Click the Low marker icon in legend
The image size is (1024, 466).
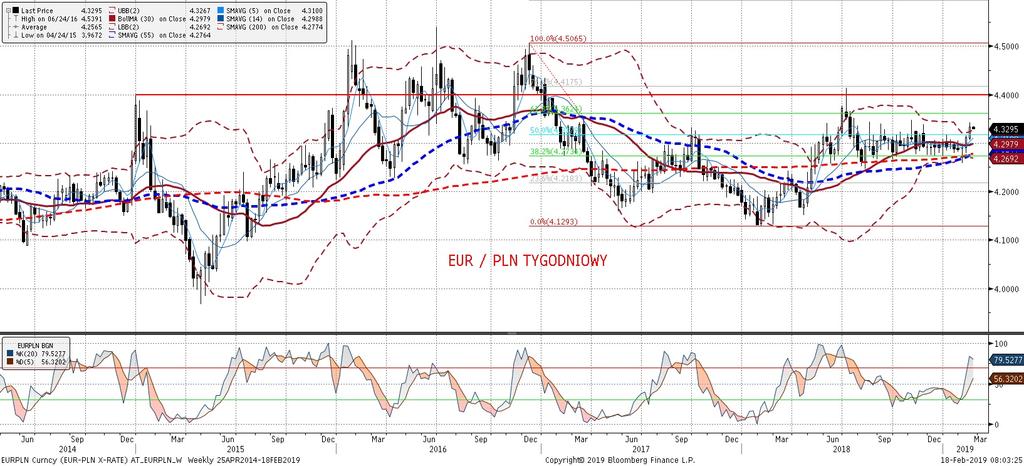[x=16, y=35]
